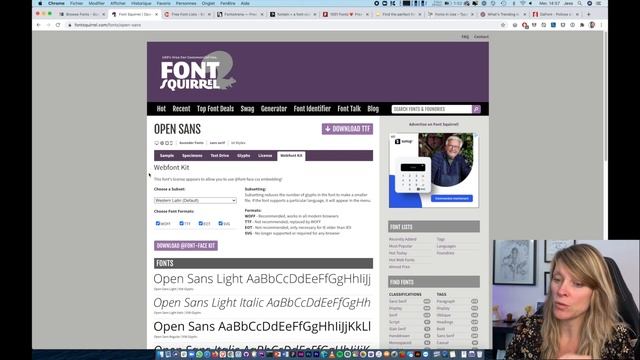The height and width of the screenshot is (360, 640).
Task: Switch to the Glyphs tab
Action: (243, 156)
